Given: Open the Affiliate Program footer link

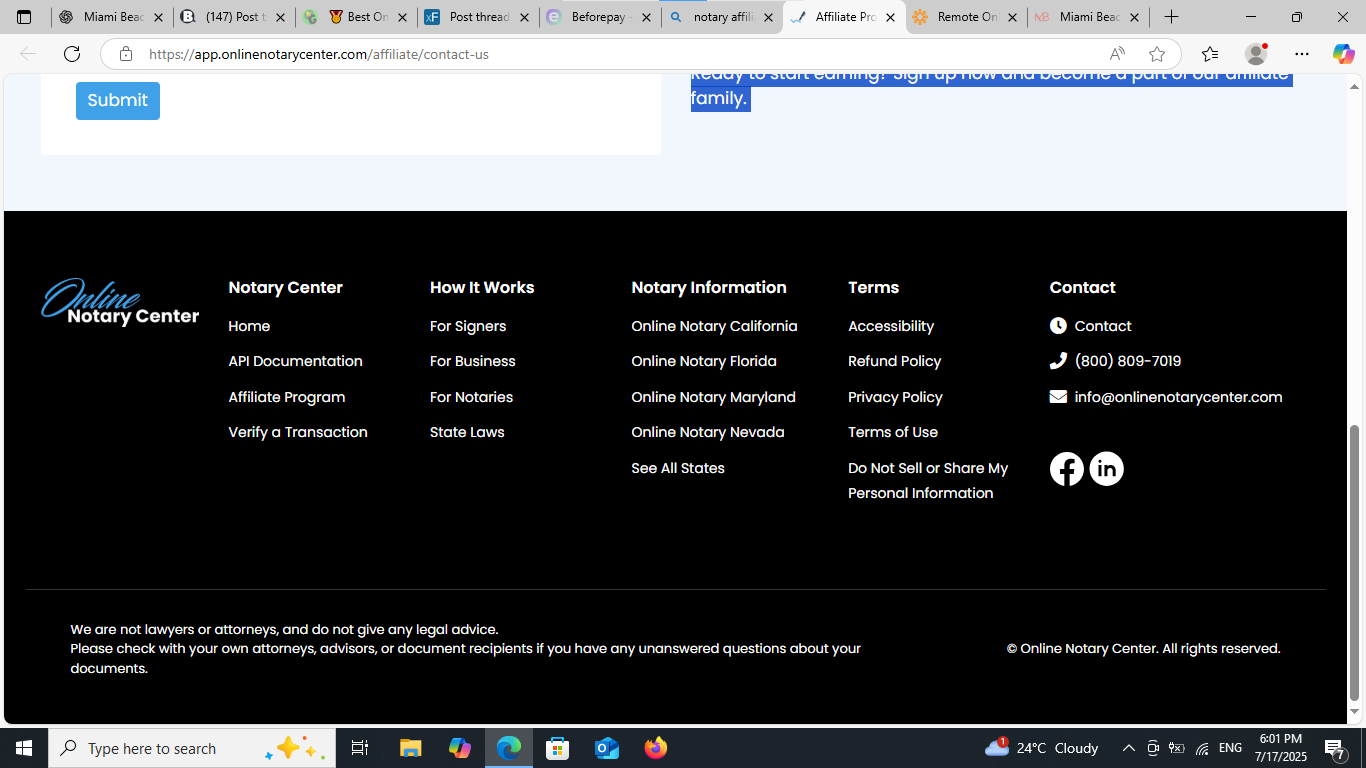Looking at the screenshot, I should tap(287, 397).
